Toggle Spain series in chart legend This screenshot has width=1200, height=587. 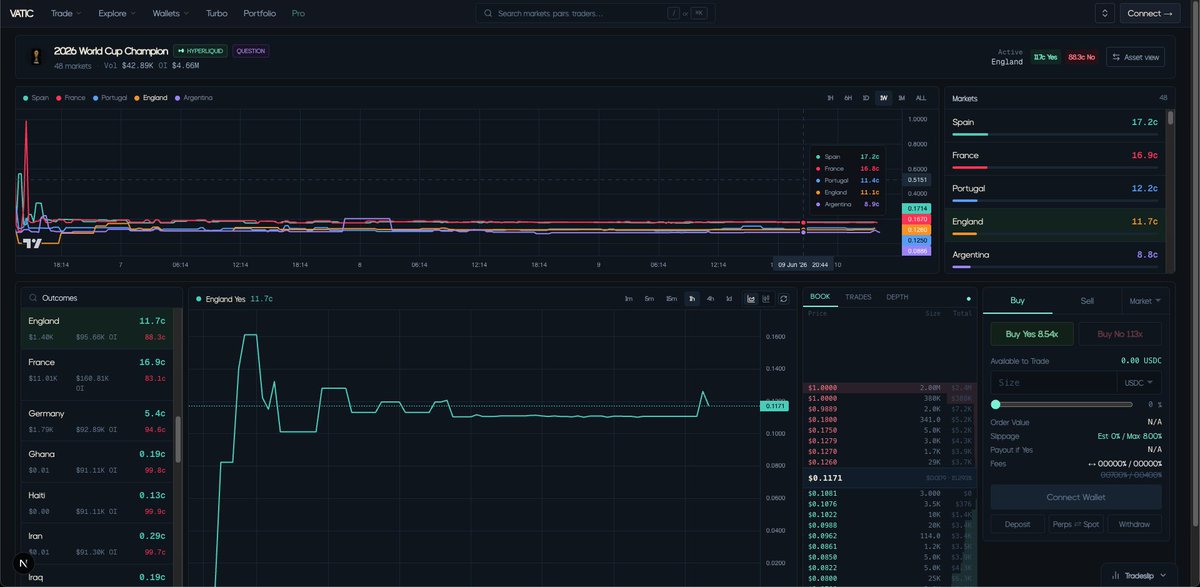click(35, 98)
